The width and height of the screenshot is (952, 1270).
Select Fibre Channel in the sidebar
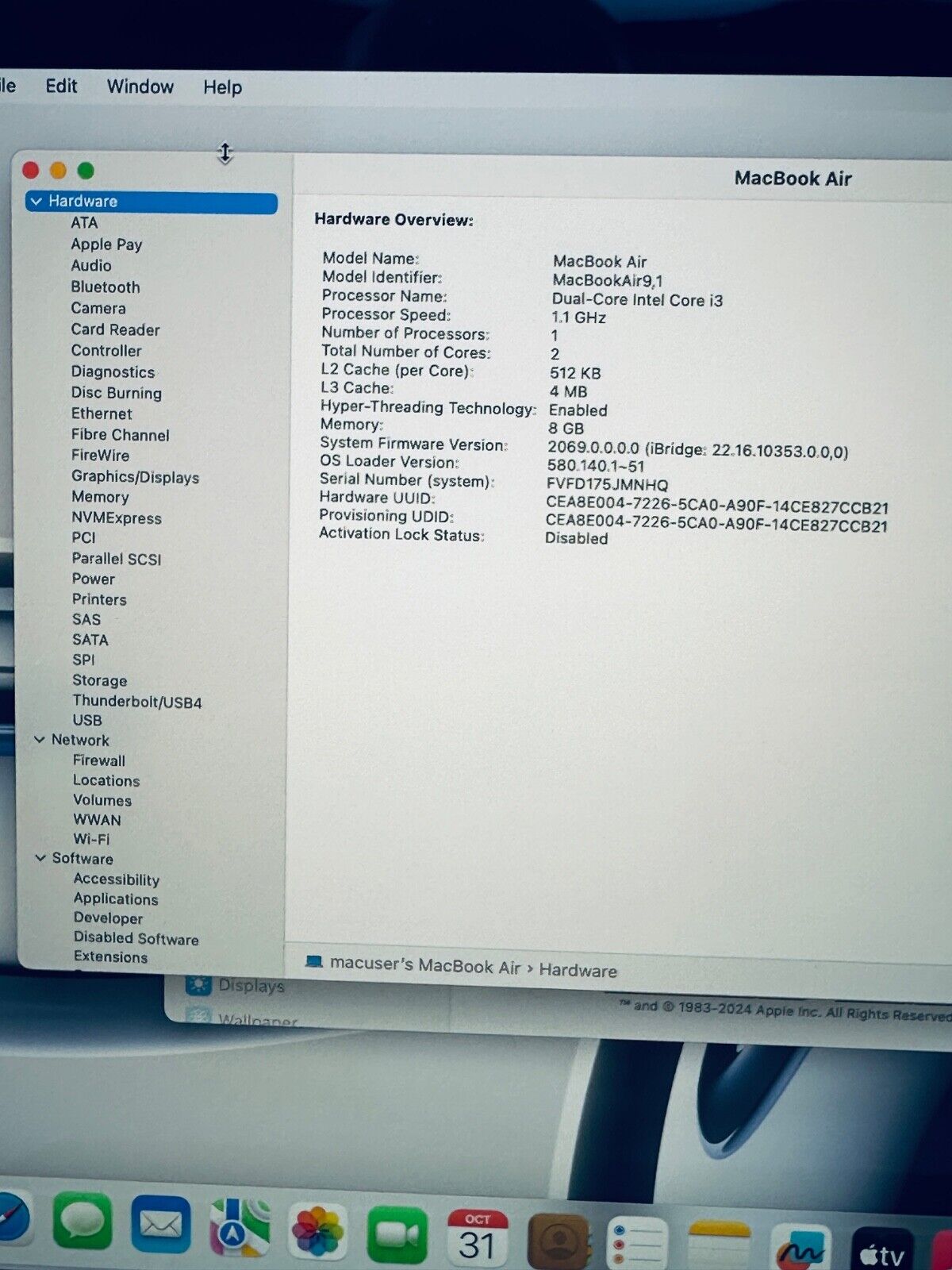tap(121, 435)
